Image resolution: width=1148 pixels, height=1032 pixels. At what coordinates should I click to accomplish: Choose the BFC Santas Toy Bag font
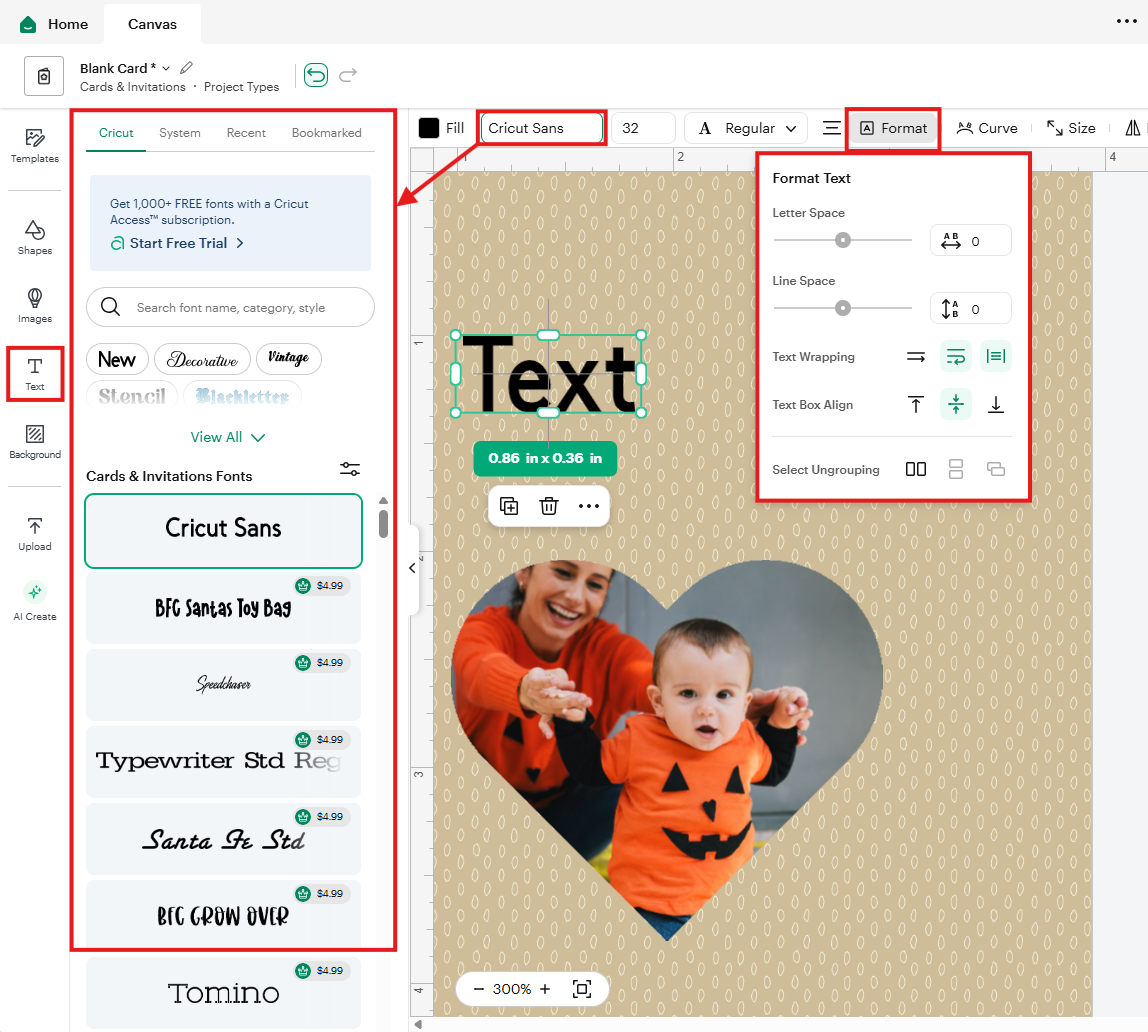click(x=223, y=608)
